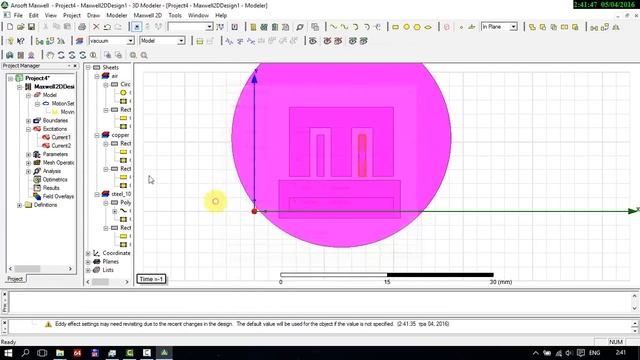This screenshot has width=640, height=360.
Task: Click the Open file folder icon
Action: (x=20, y=27)
